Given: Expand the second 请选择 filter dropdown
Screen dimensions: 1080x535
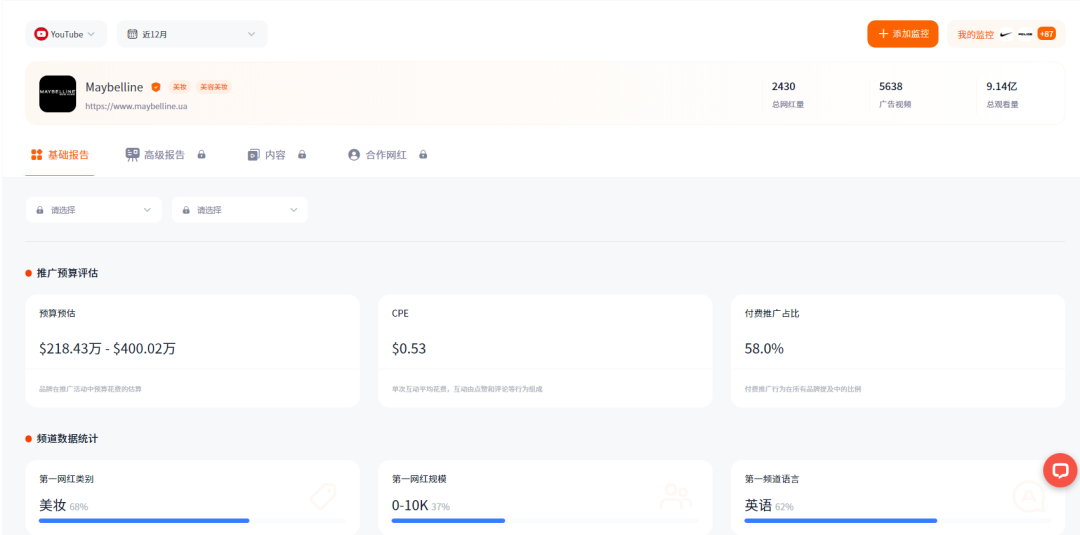Looking at the screenshot, I should point(239,210).
